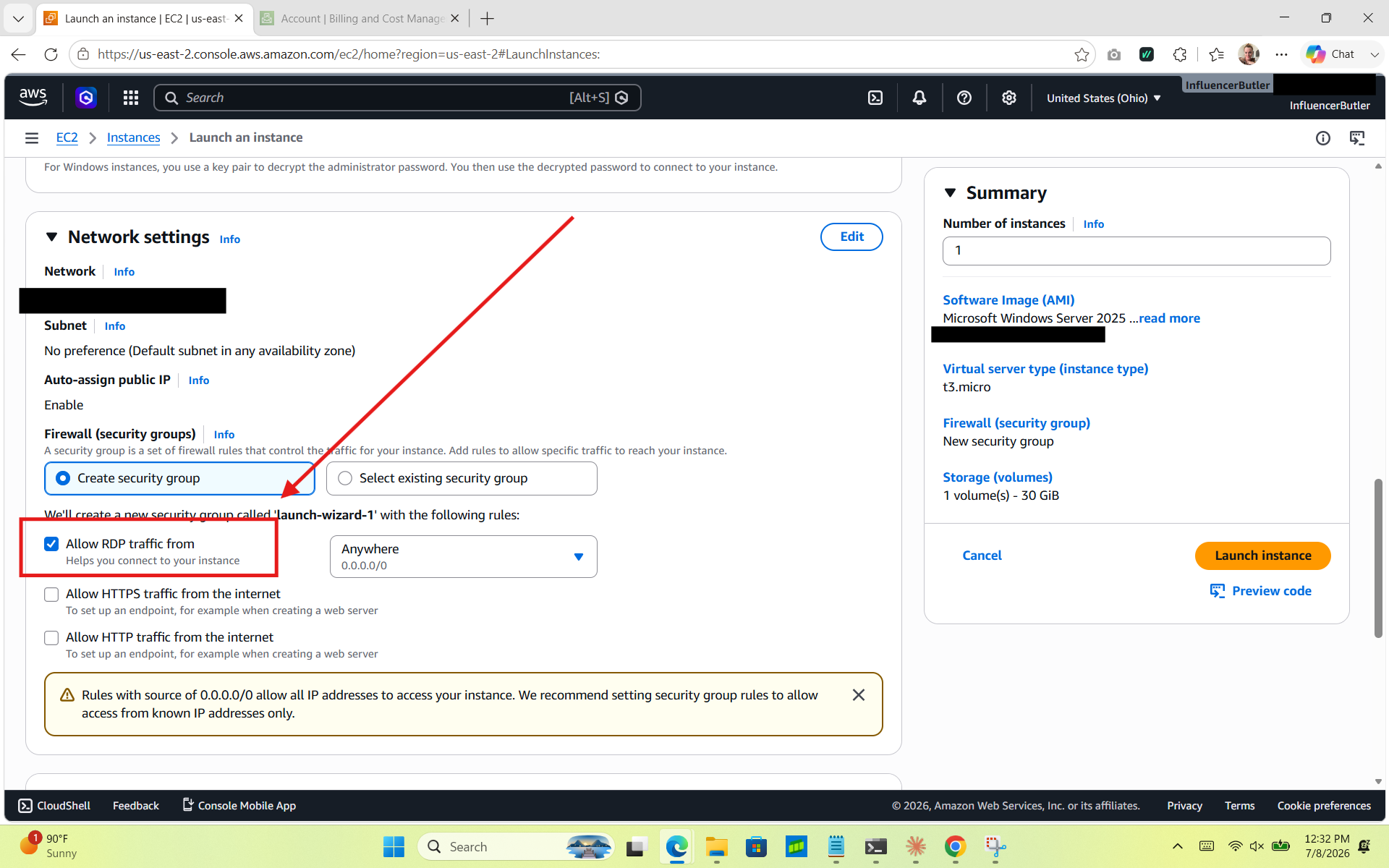Select Create security group radio option

179,478
